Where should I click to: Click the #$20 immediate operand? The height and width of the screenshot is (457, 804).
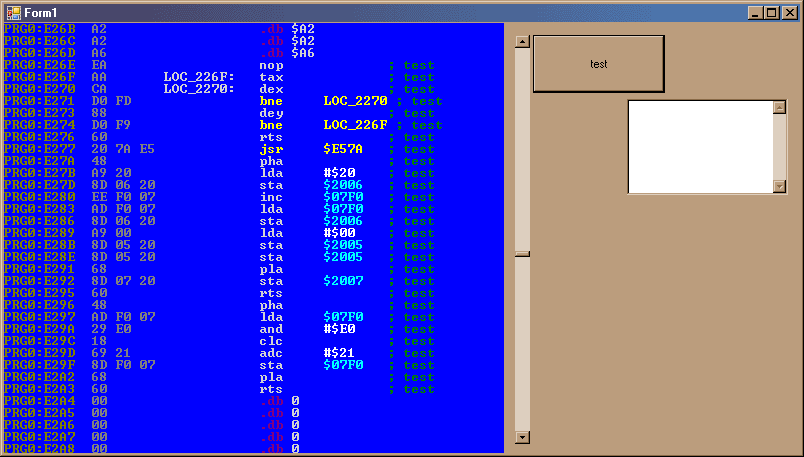pos(339,173)
